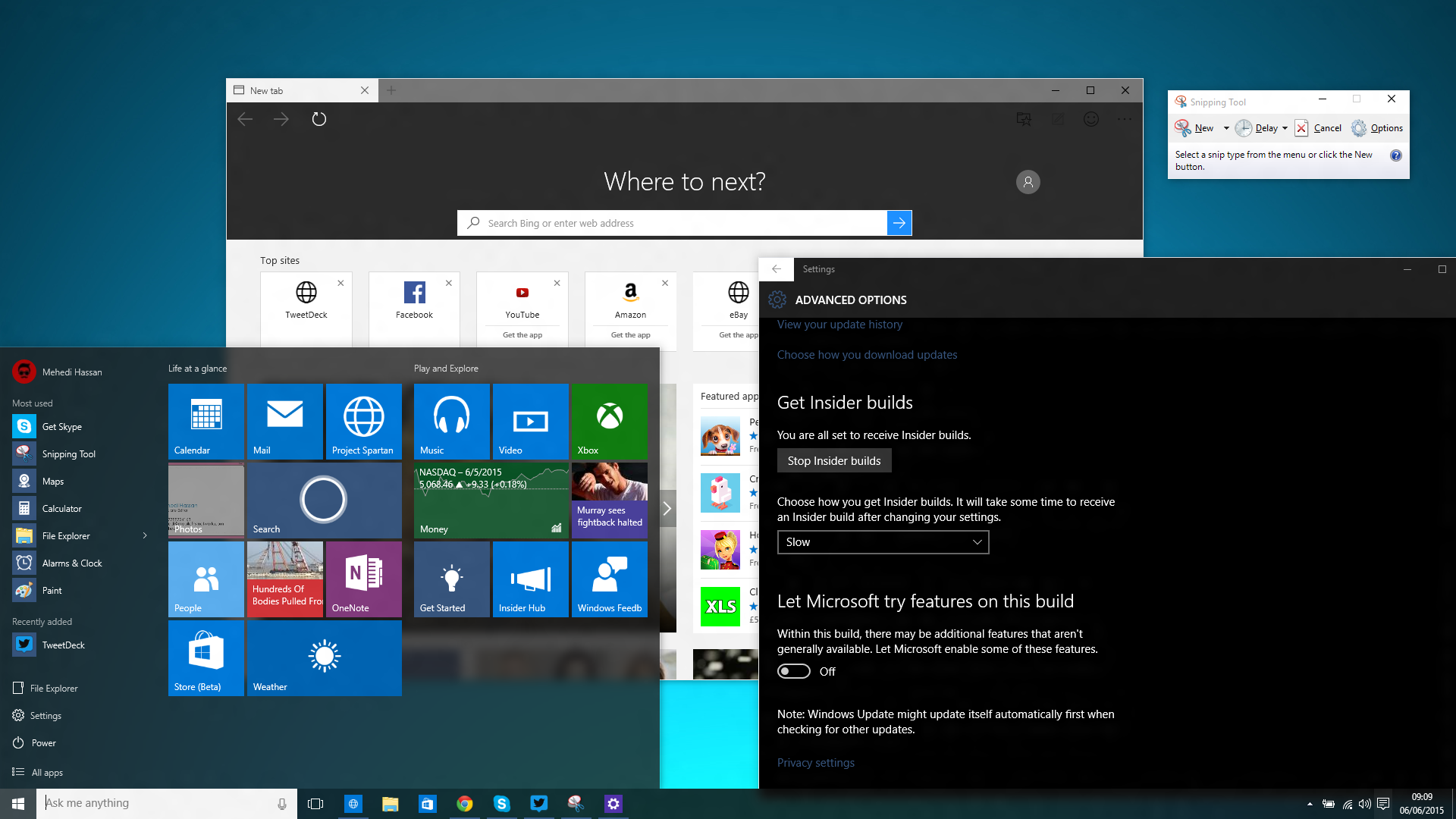Toggle the Microsoft try features switch
This screenshot has width=1456, height=819.
(794, 672)
